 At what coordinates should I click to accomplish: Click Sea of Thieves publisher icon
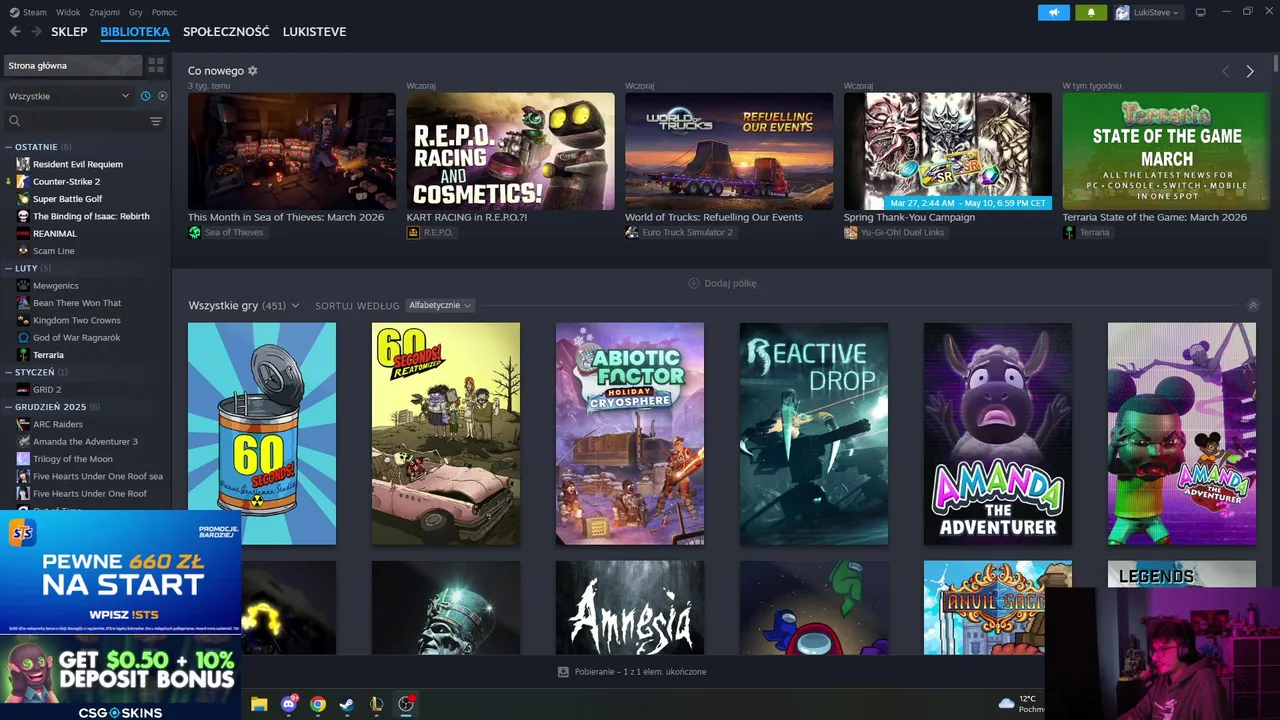pyautogui.click(x=195, y=232)
